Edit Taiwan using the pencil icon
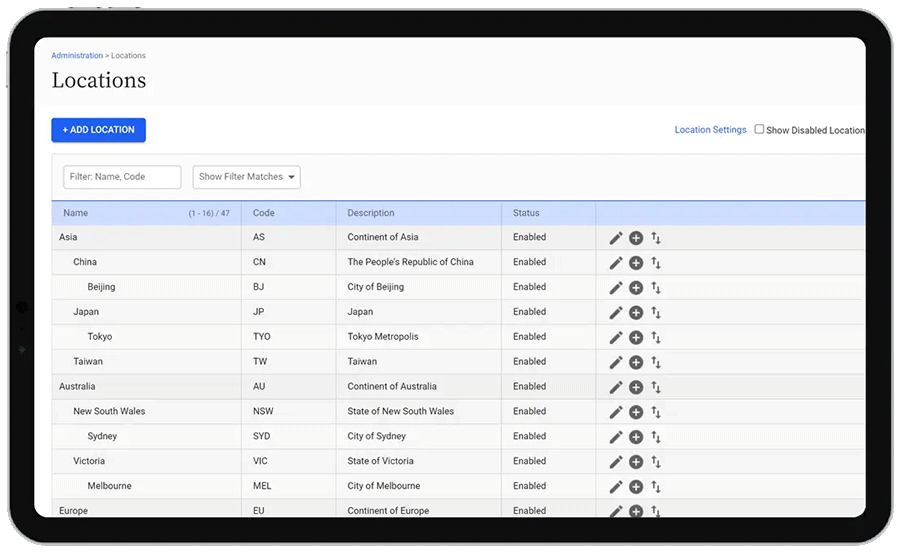The image size is (900, 554). pos(616,362)
